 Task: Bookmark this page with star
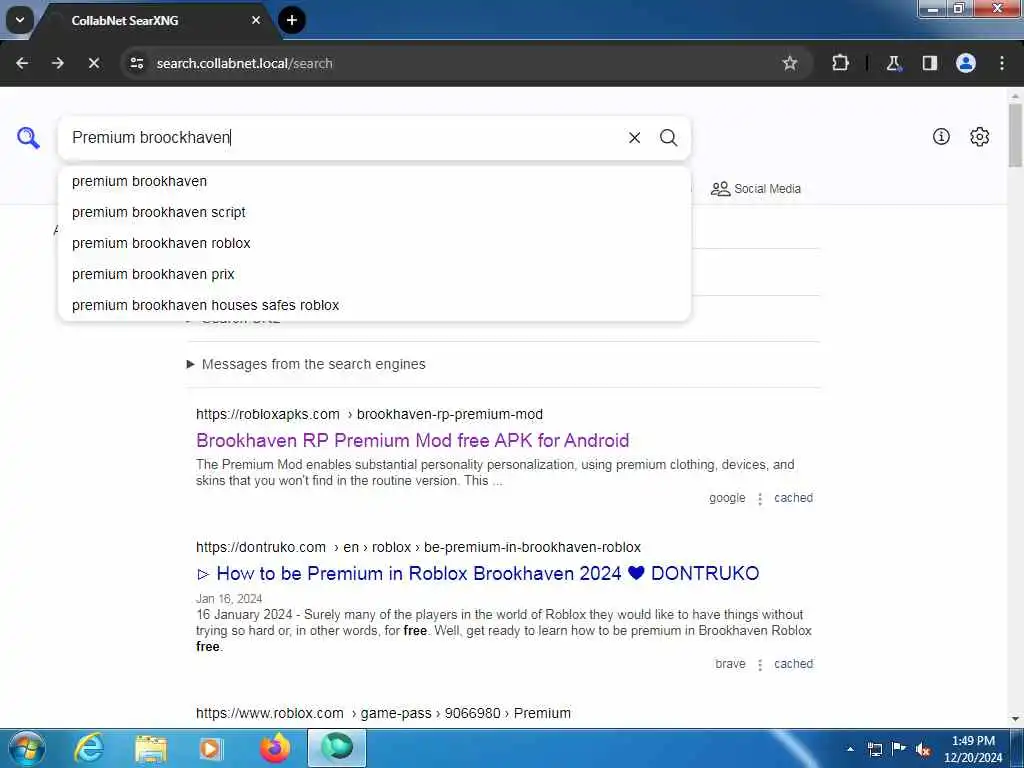[790, 63]
